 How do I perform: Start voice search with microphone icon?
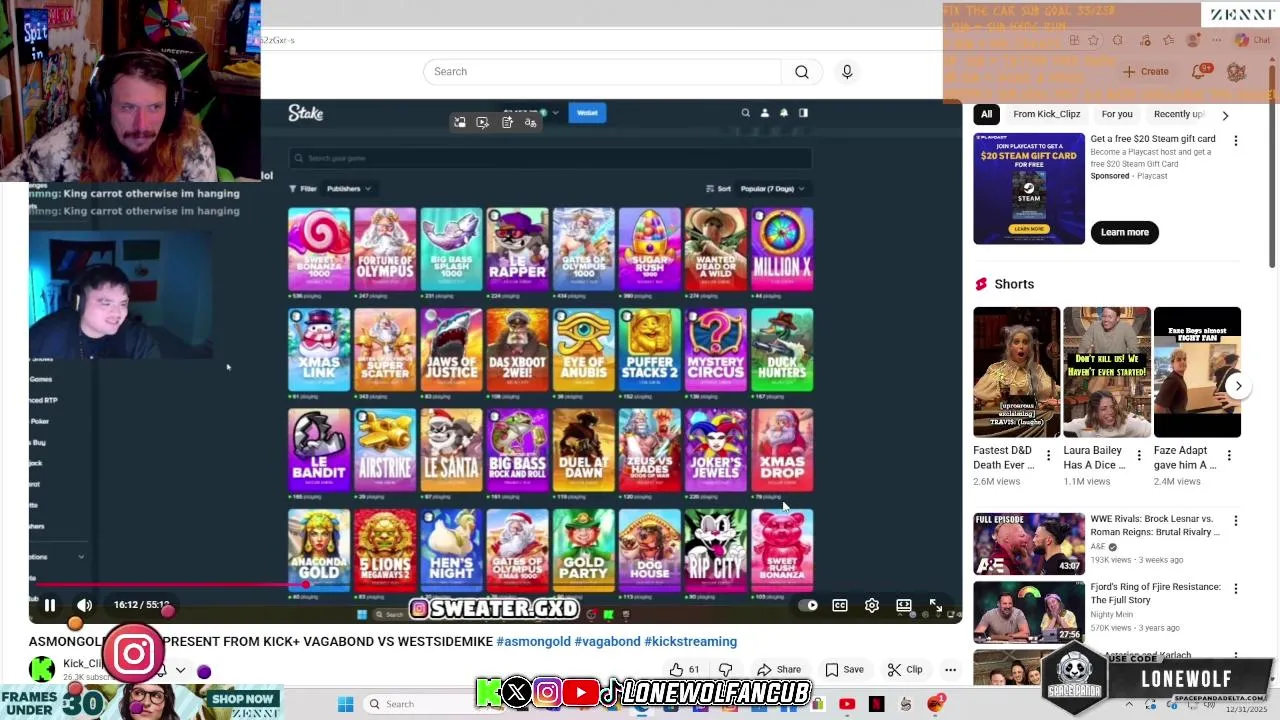pos(847,72)
